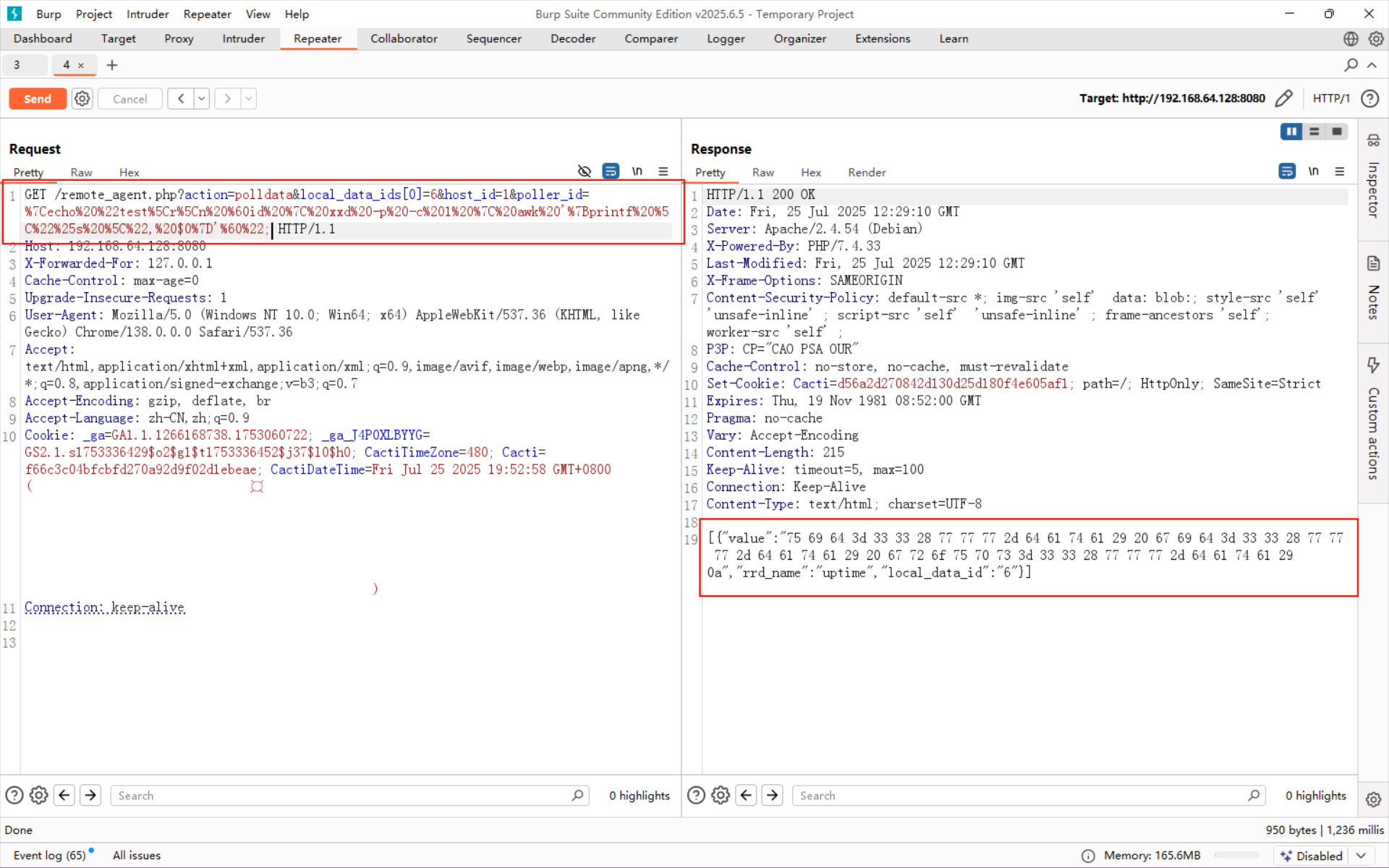Jump to previous match in Request search
The image size is (1389, 868).
tap(64, 796)
